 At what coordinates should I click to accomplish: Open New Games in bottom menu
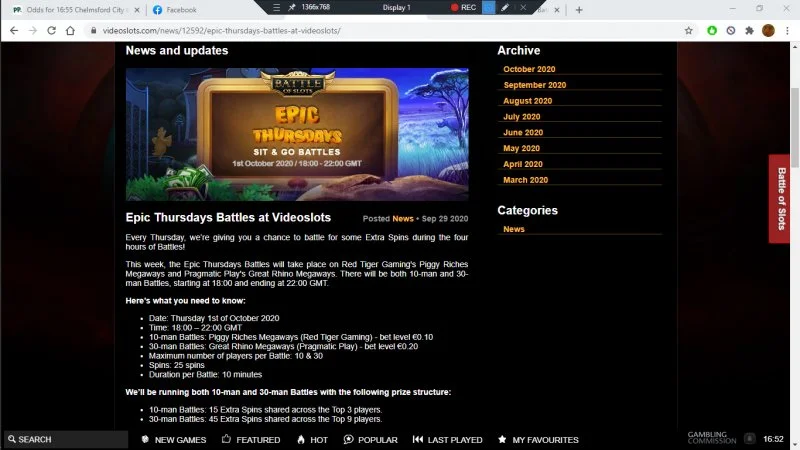pos(173,439)
